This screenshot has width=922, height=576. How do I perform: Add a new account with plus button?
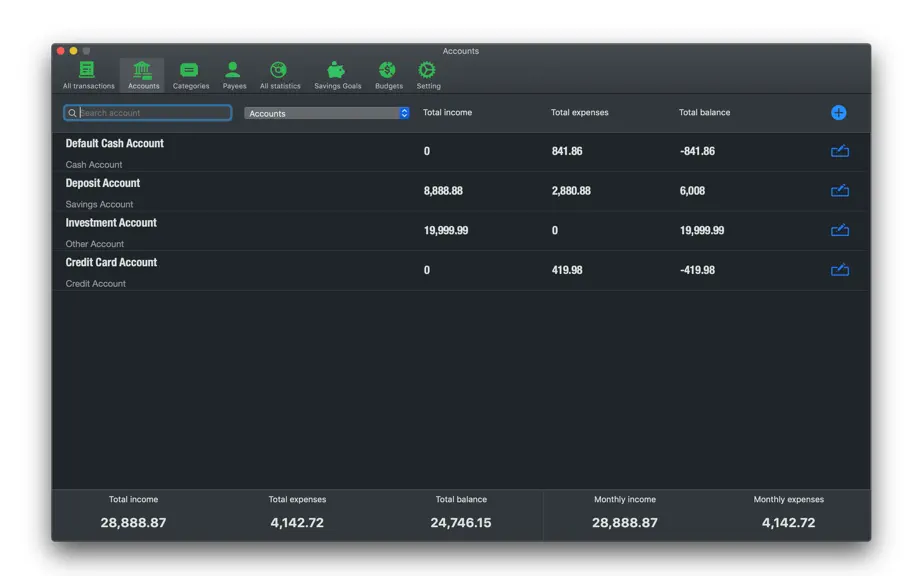(839, 112)
